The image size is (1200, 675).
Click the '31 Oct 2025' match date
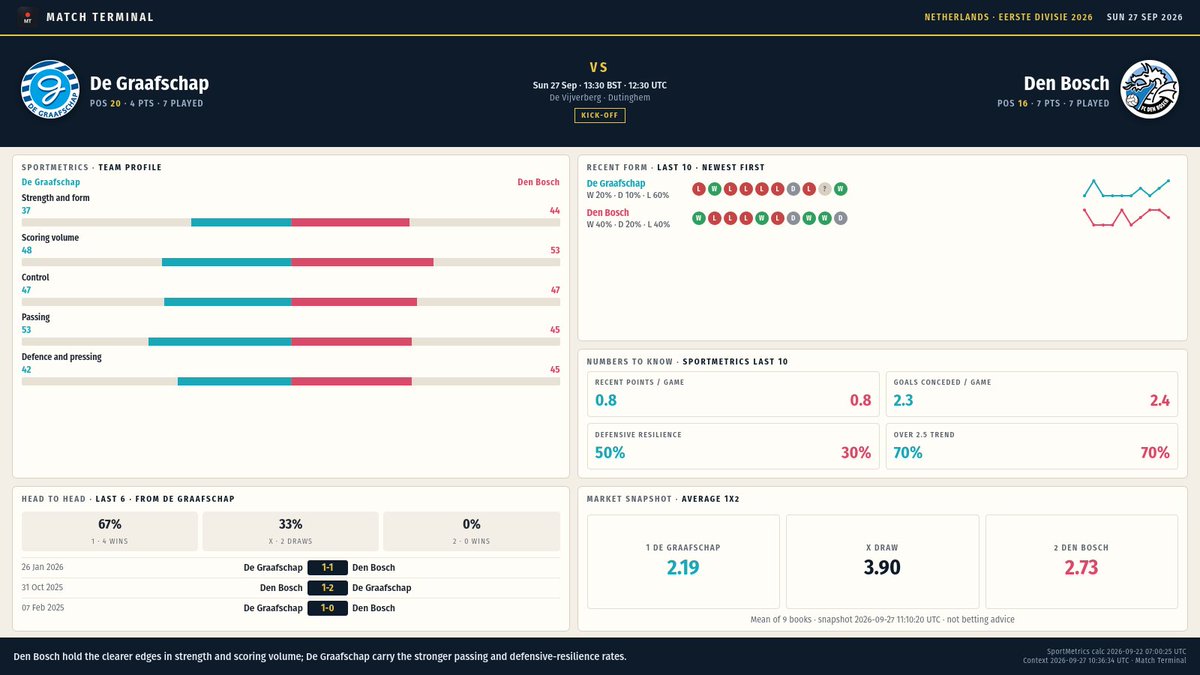43,588
